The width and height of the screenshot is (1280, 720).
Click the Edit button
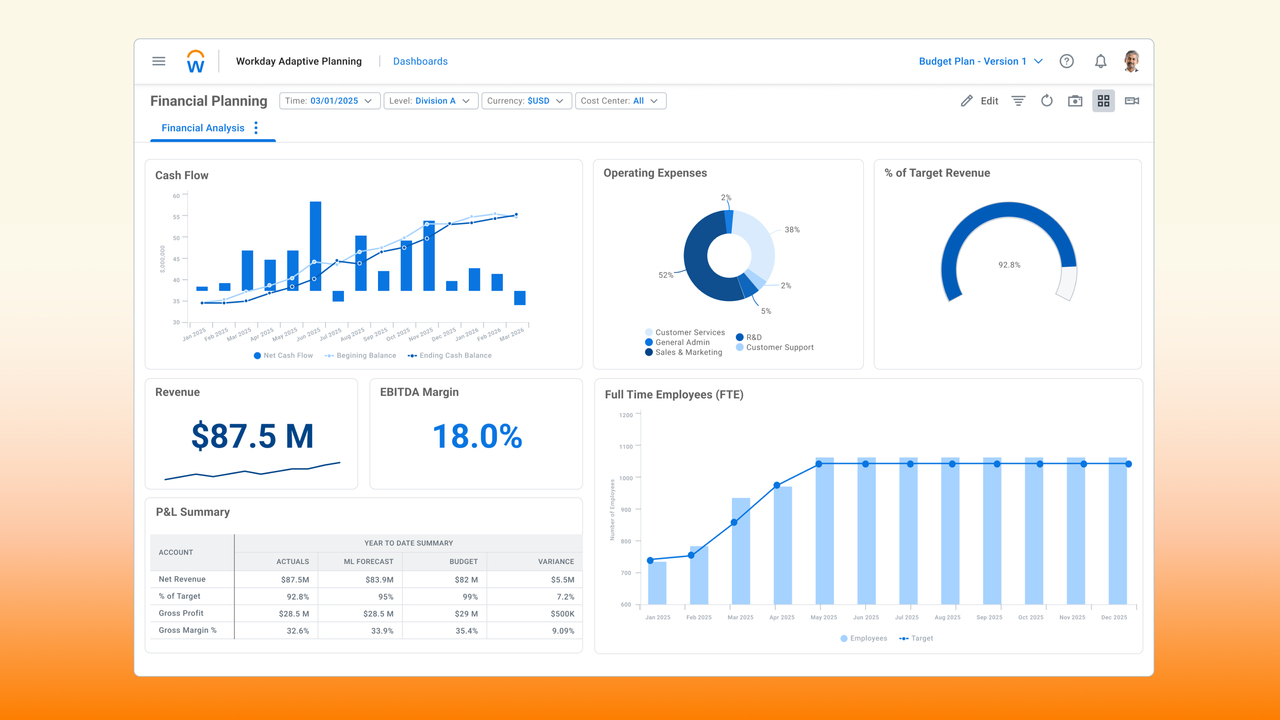[x=976, y=100]
